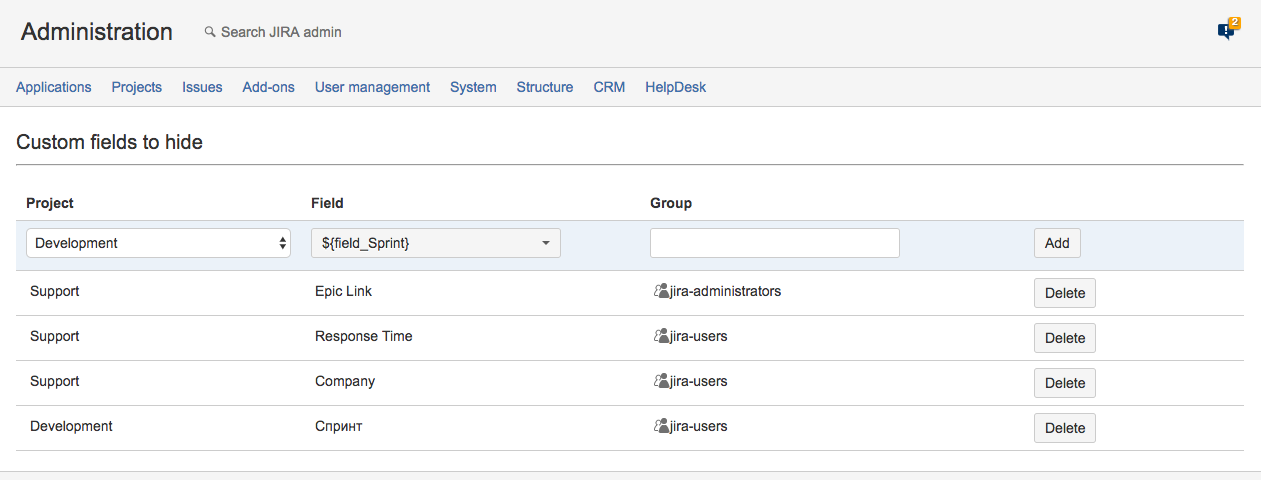Open the Issues admin section
The image size is (1261, 480).
click(x=202, y=87)
